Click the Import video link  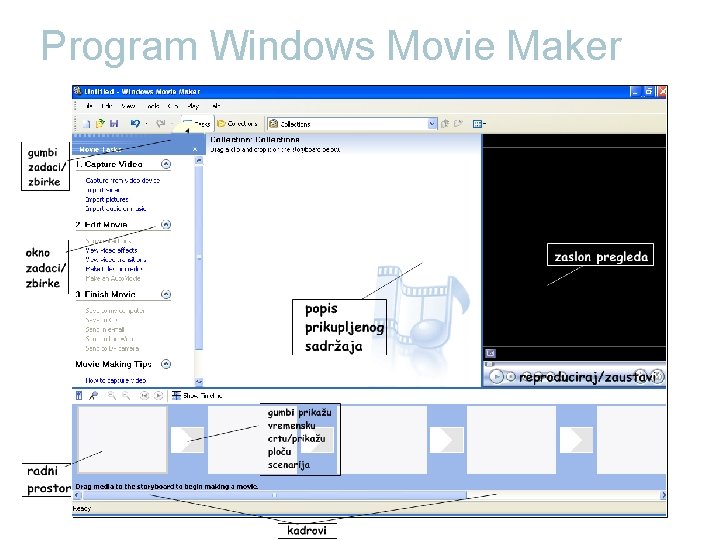(103, 190)
